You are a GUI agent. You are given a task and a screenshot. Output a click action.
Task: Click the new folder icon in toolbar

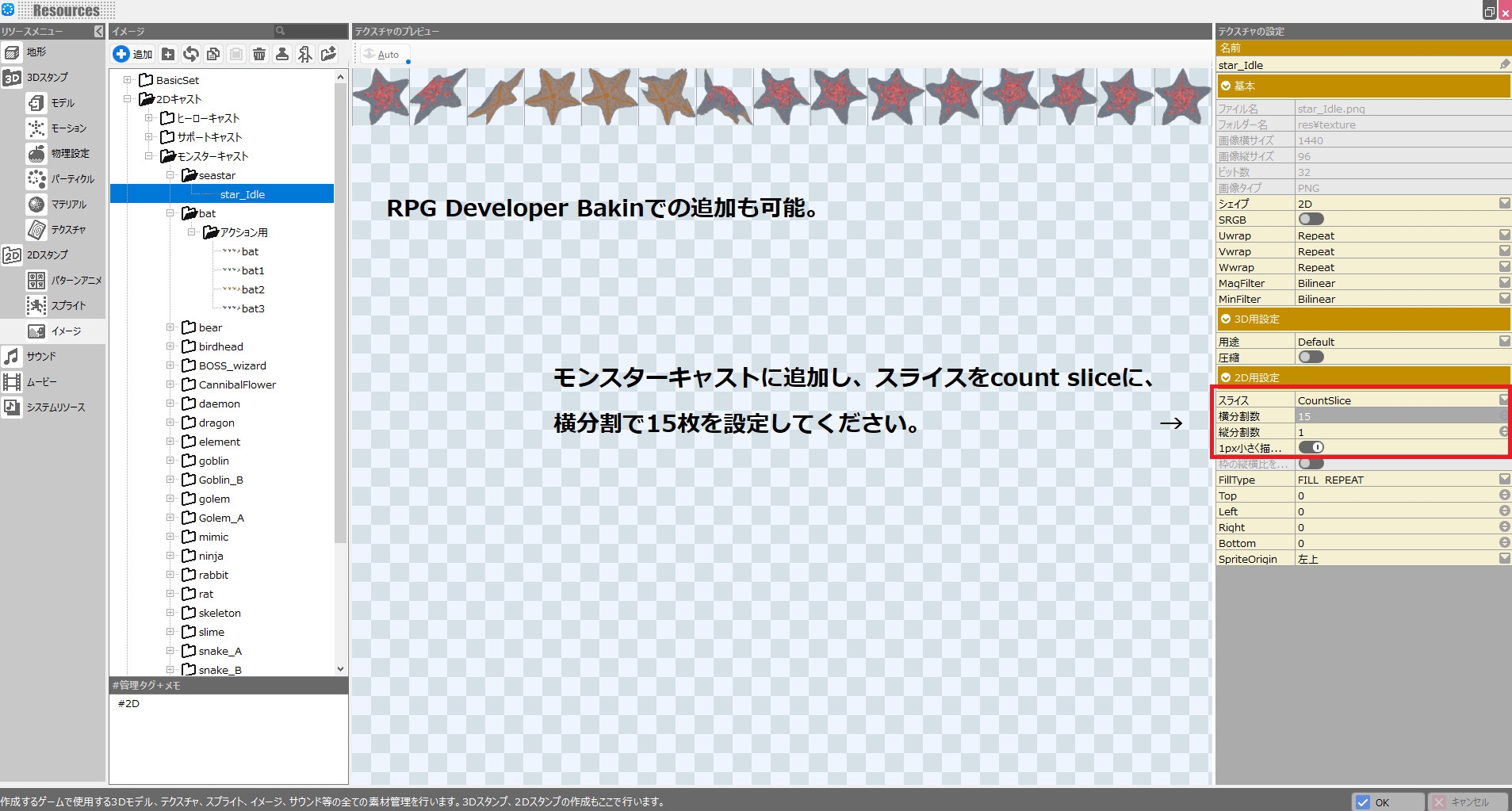tap(168, 54)
